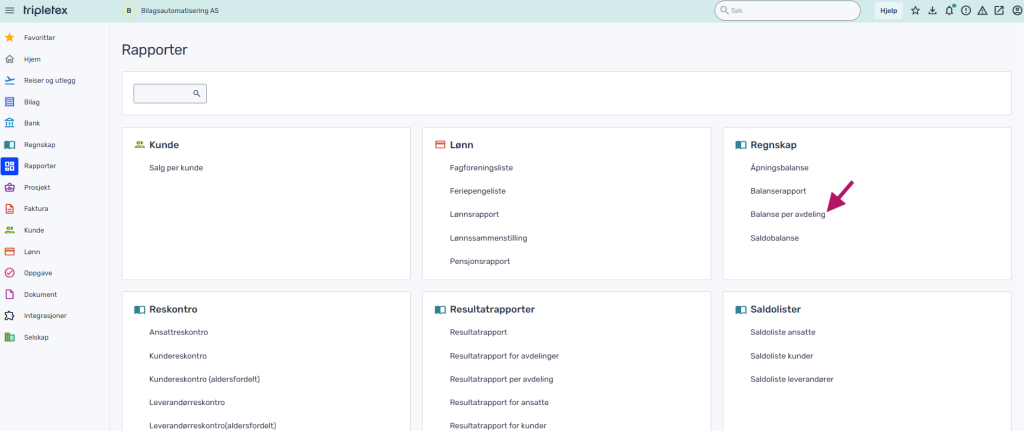Image resolution: width=1024 pixels, height=431 pixels.
Task: Click the Oppgave checkmark icon
Action: [x=9, y=273]
